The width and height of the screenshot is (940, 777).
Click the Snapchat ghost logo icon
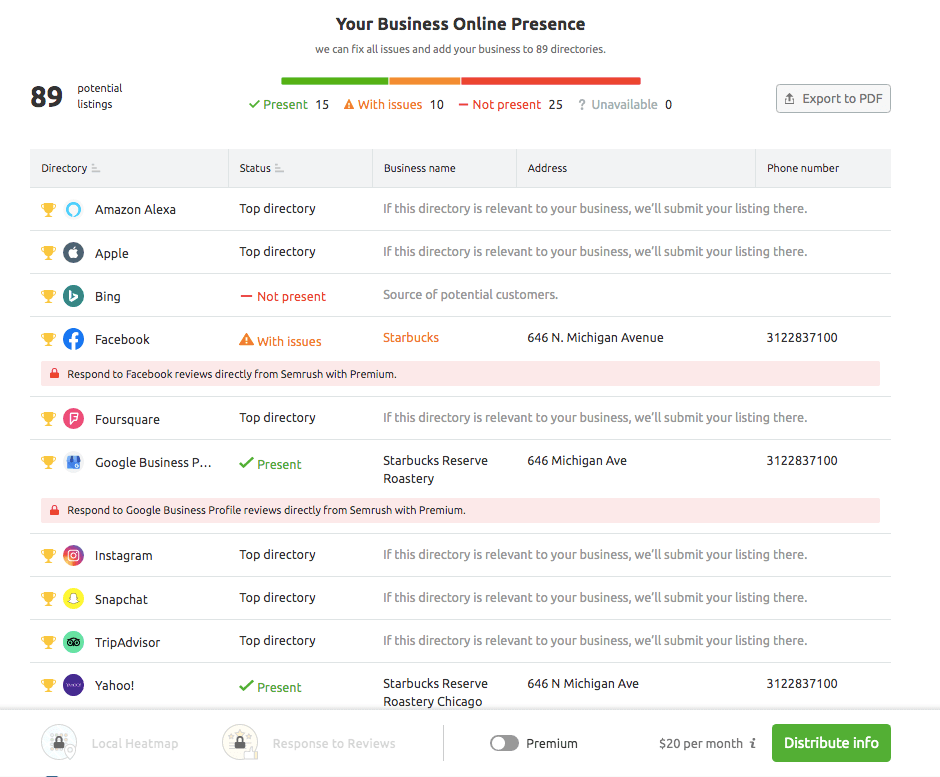point(73,598)
